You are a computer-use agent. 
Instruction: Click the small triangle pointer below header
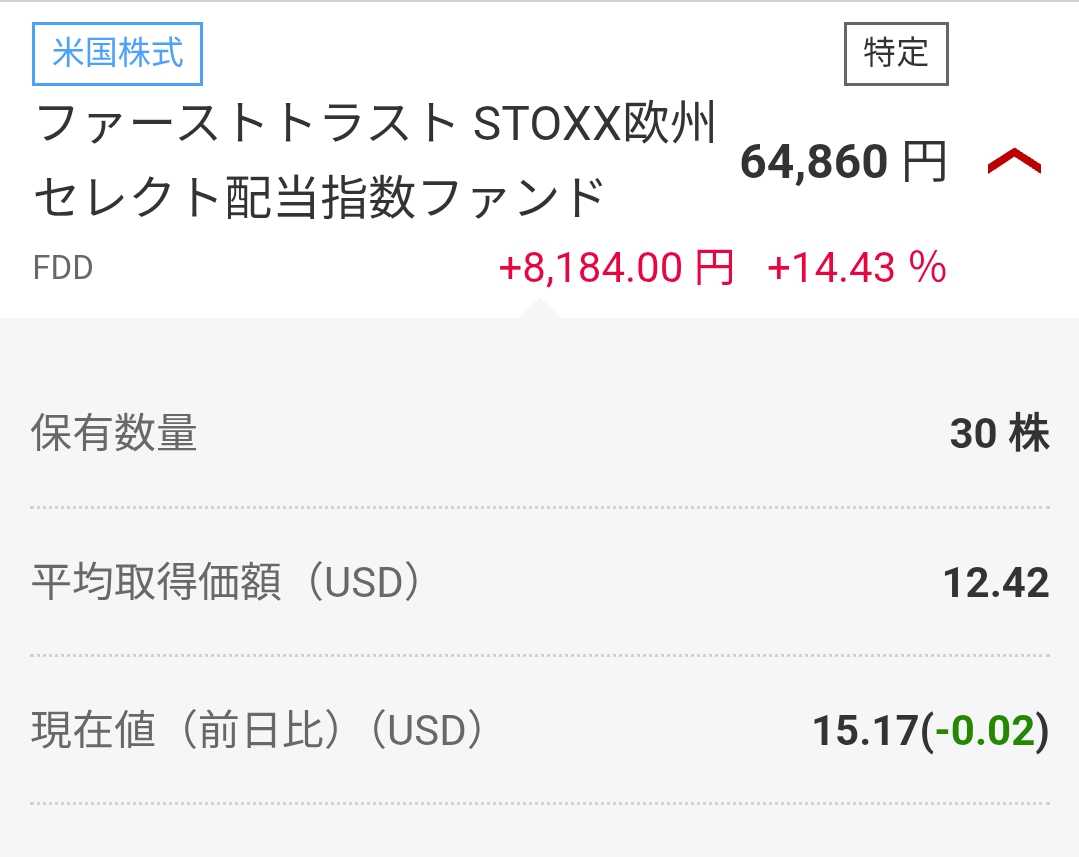tap(539, 308)
